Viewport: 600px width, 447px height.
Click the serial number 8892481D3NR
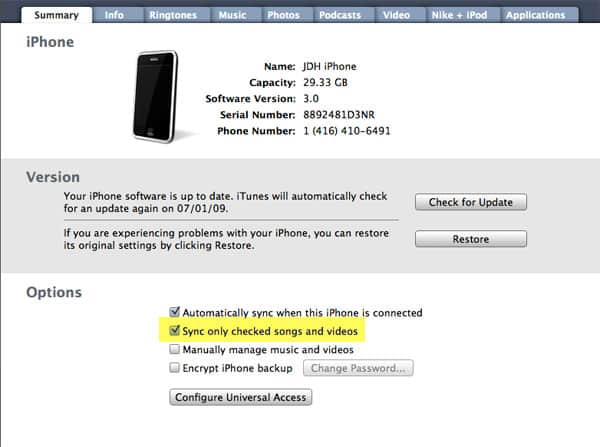coord(339,115)
